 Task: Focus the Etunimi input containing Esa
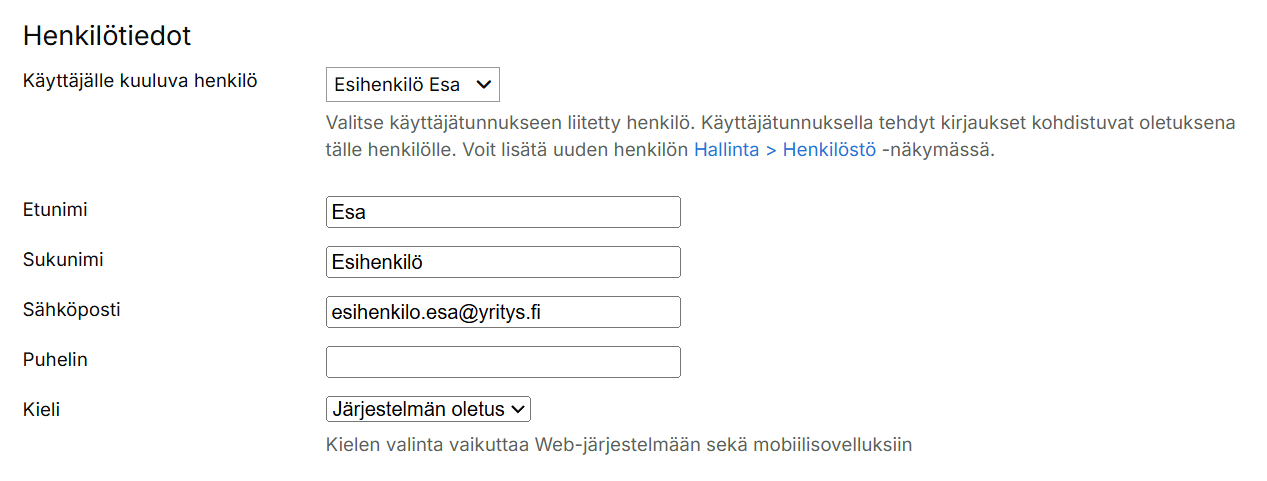[503, 212]
